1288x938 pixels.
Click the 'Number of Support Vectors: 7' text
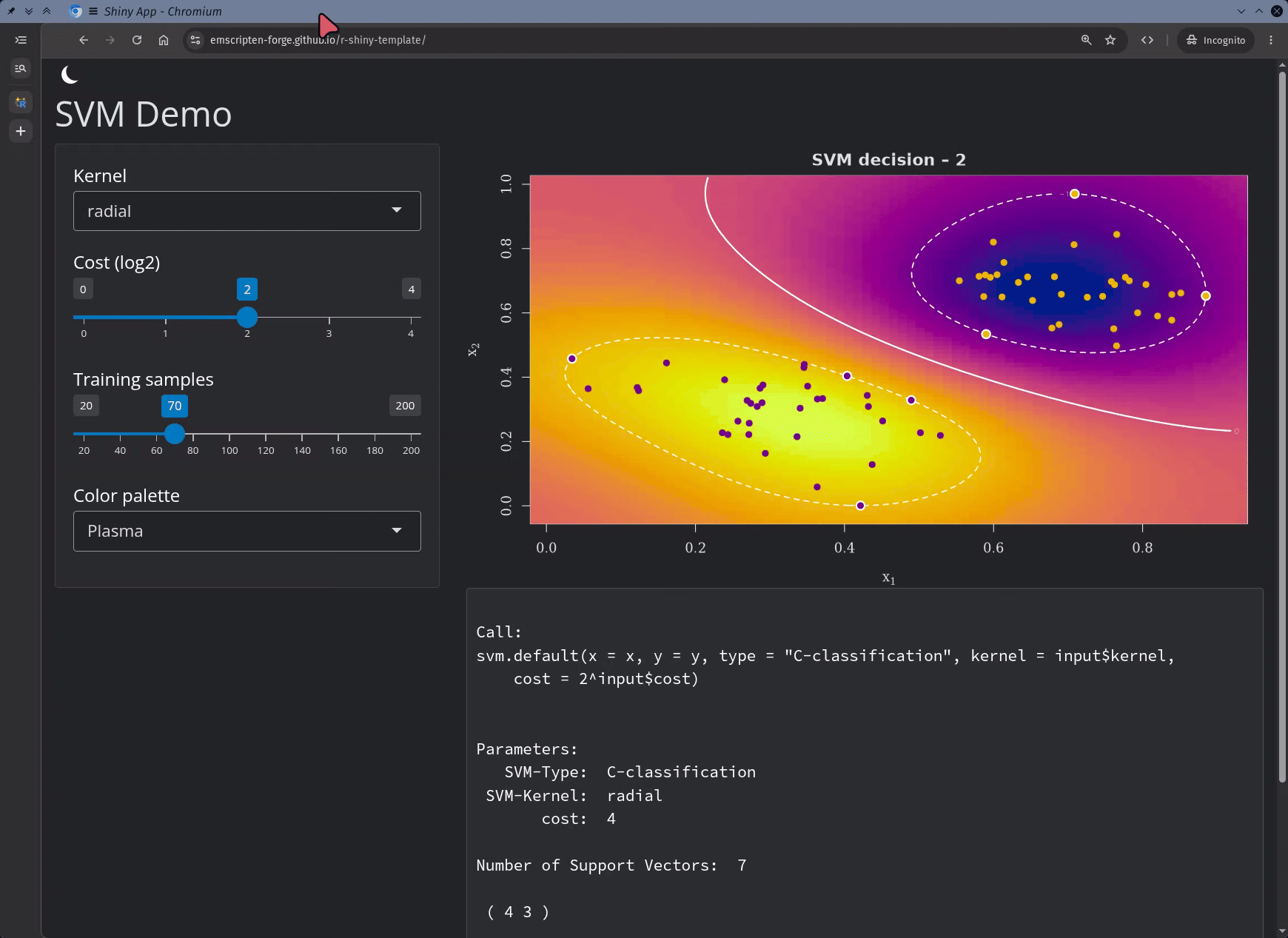(611, 865)
